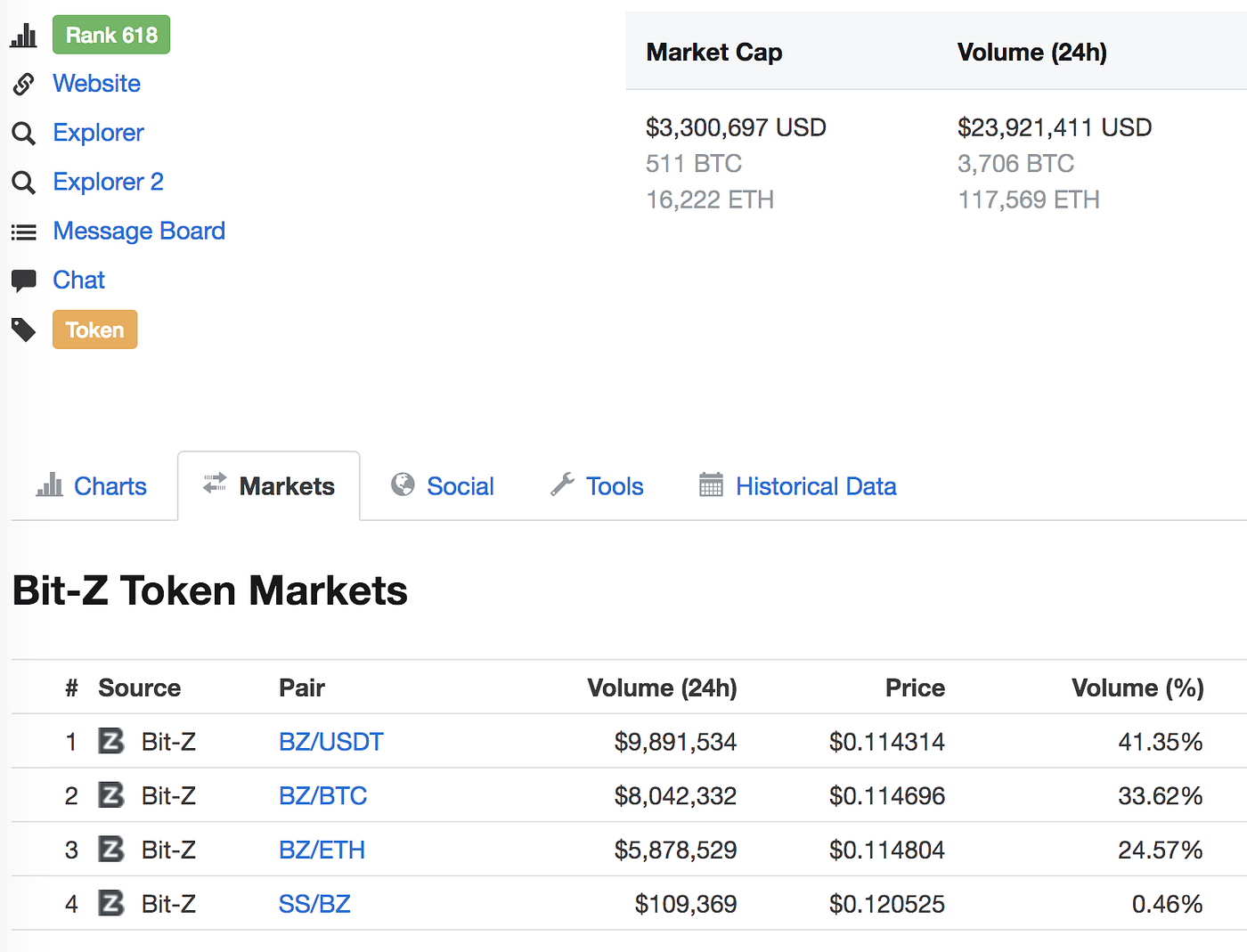
Task: Click the green Rank 618 badge
Action: (111, 35)
